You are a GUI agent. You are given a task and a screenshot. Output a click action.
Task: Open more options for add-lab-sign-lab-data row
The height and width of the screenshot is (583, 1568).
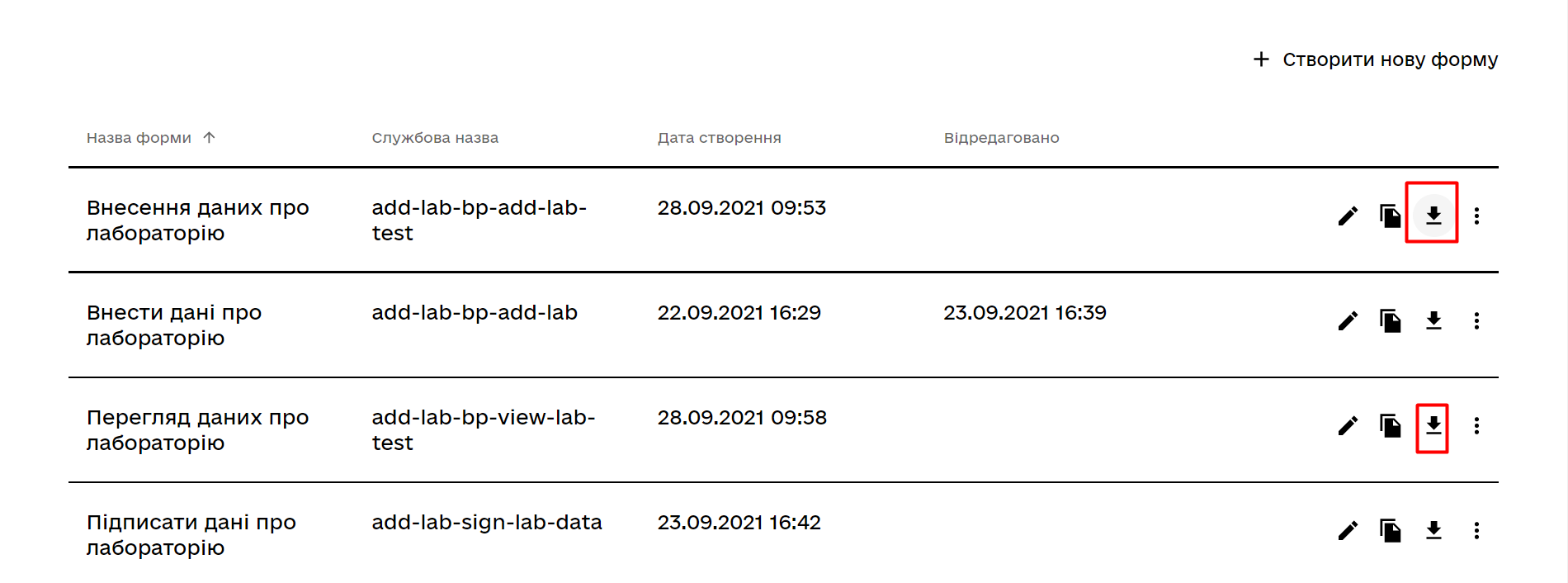point(1476,531)
